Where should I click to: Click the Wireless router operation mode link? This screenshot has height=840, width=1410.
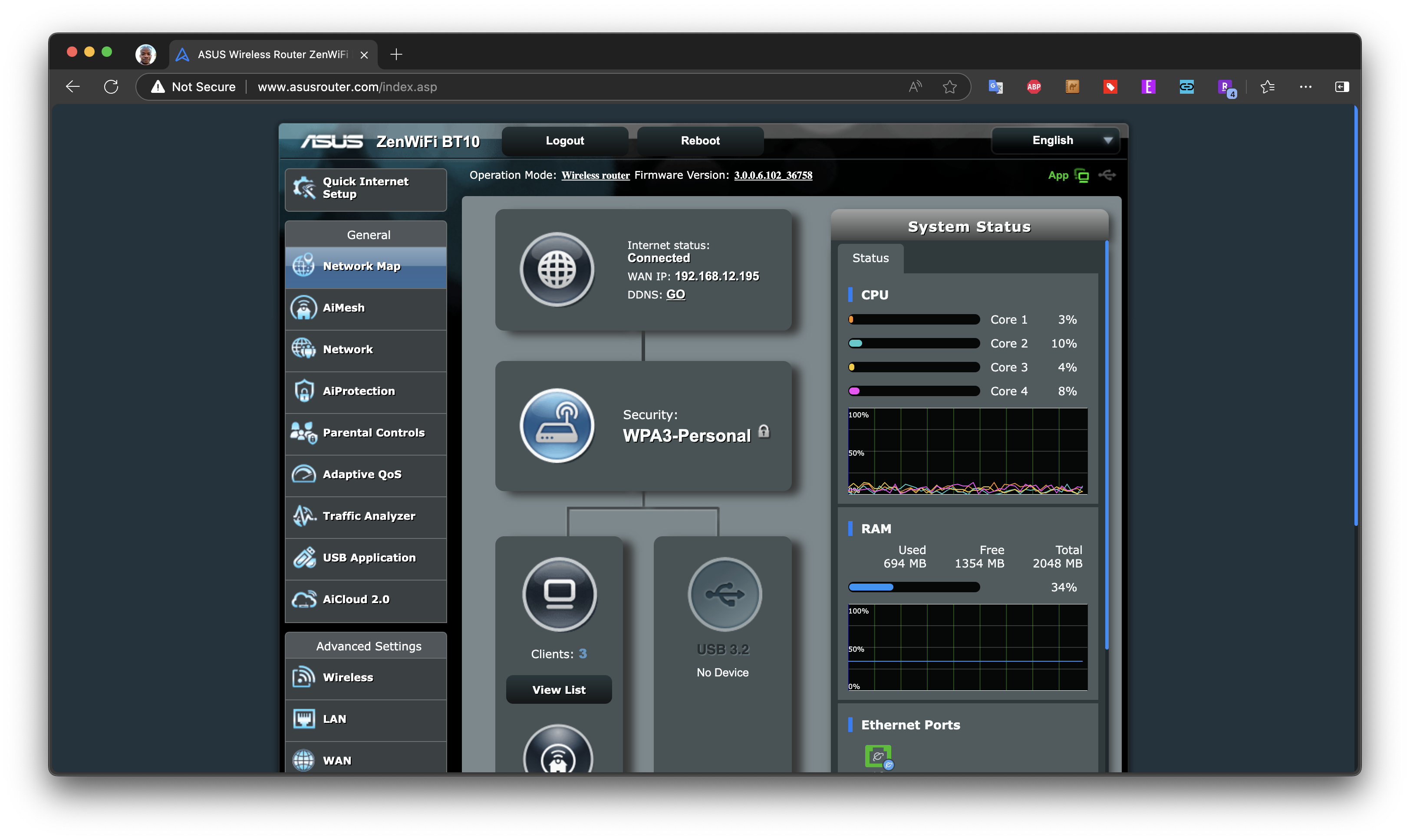tap(595, 176)
